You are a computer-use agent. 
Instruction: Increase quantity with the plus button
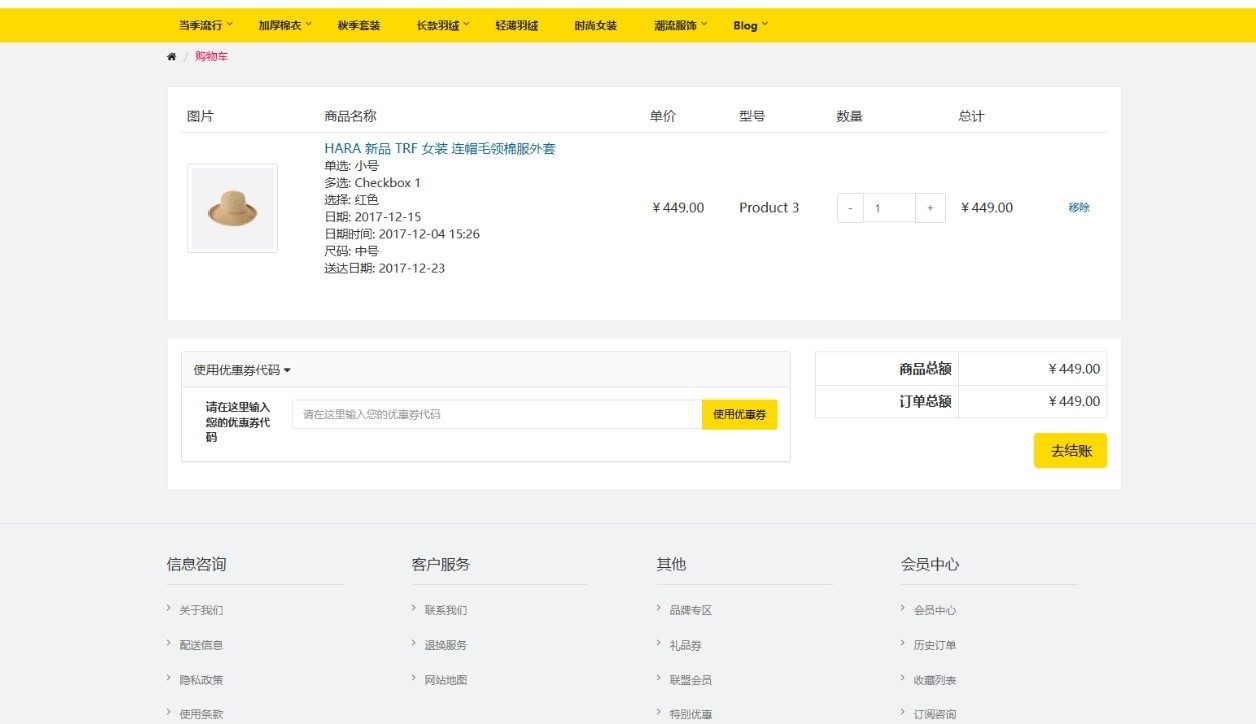(x=930, y=208)
